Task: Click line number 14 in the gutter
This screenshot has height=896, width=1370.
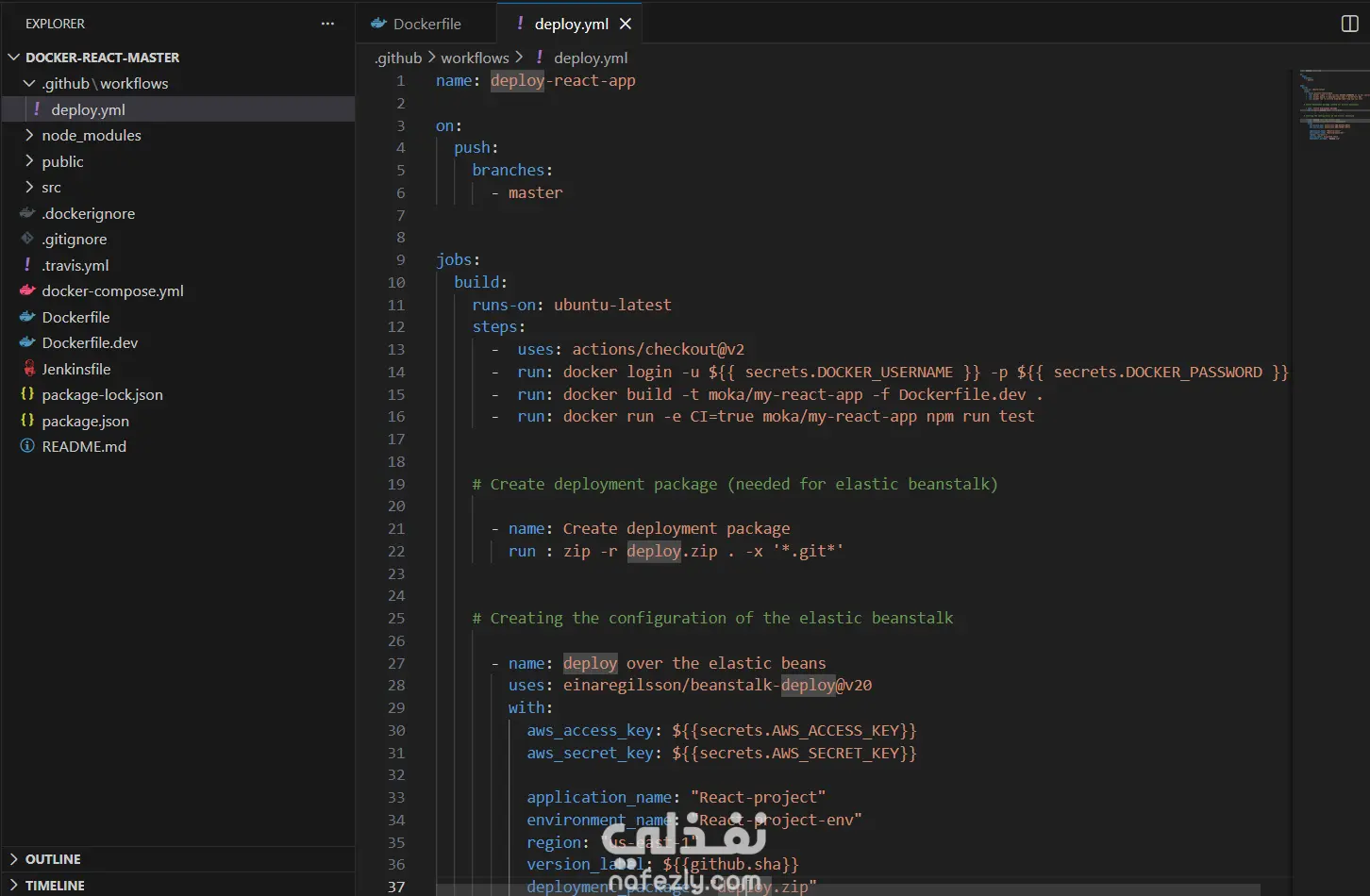Action: [x=396, y=372]
